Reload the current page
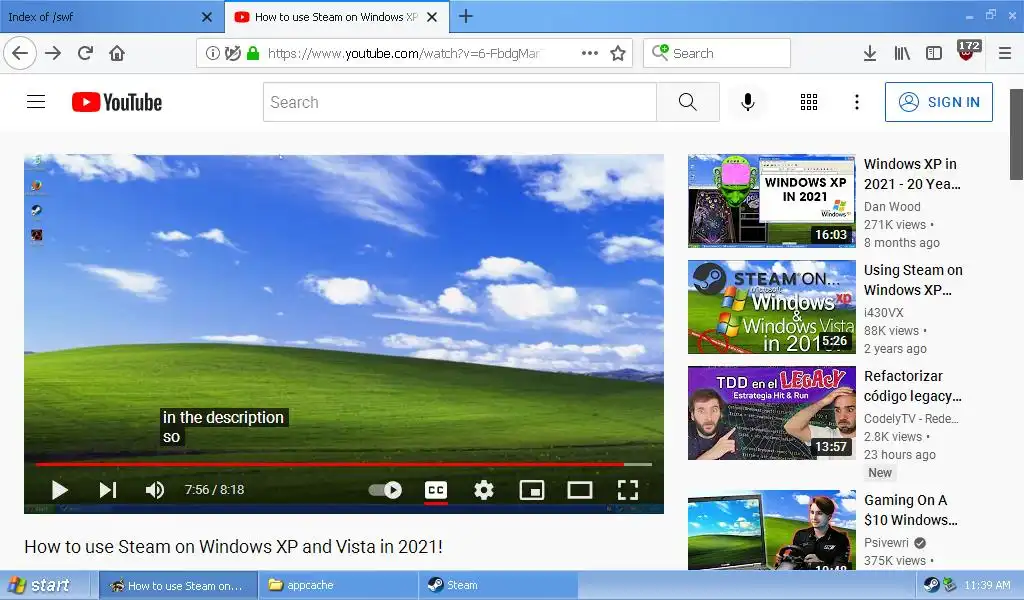The image size is (1024, 600). pos(85,53)
